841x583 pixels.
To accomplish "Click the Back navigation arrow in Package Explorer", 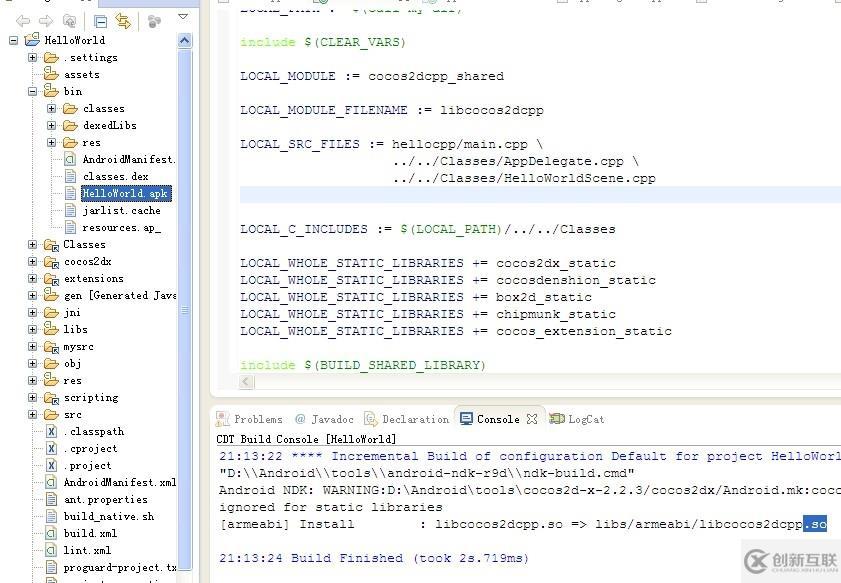I will point(23,21).
